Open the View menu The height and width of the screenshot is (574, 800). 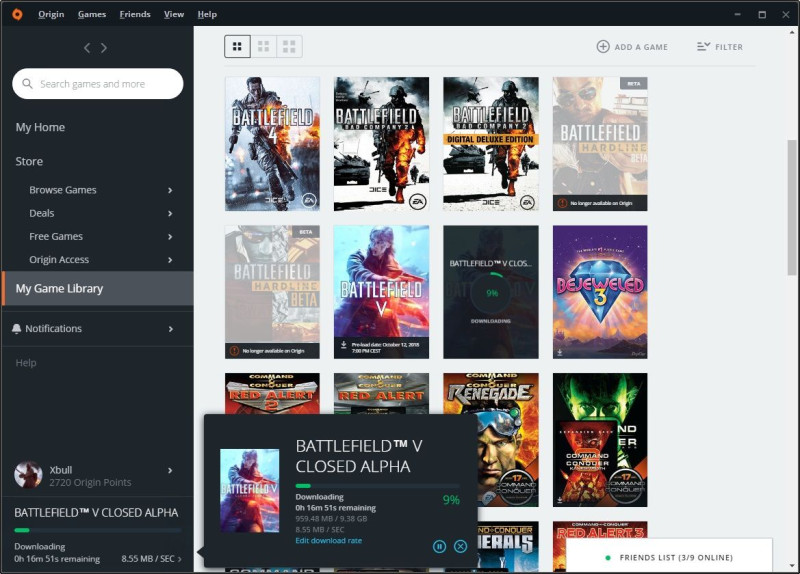174,14
